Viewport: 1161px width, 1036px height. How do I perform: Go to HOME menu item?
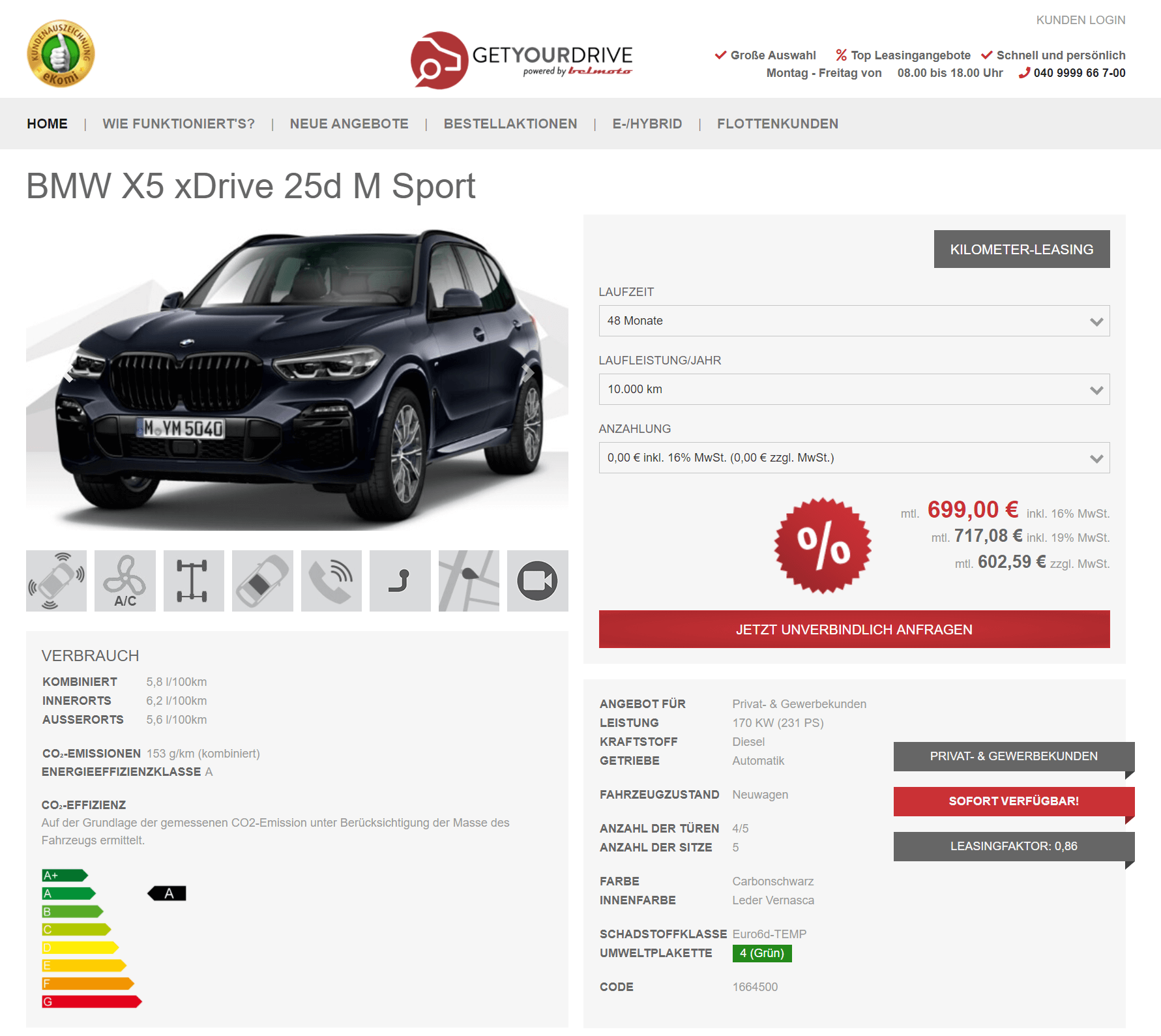point(47,124)
